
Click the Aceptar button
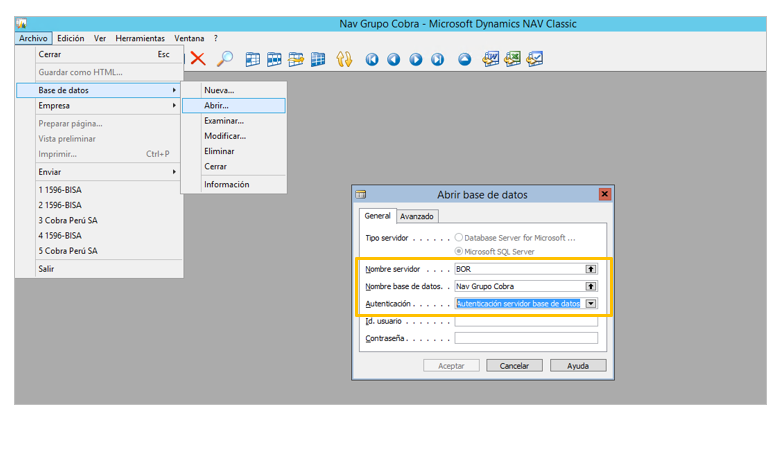(451, 366)
